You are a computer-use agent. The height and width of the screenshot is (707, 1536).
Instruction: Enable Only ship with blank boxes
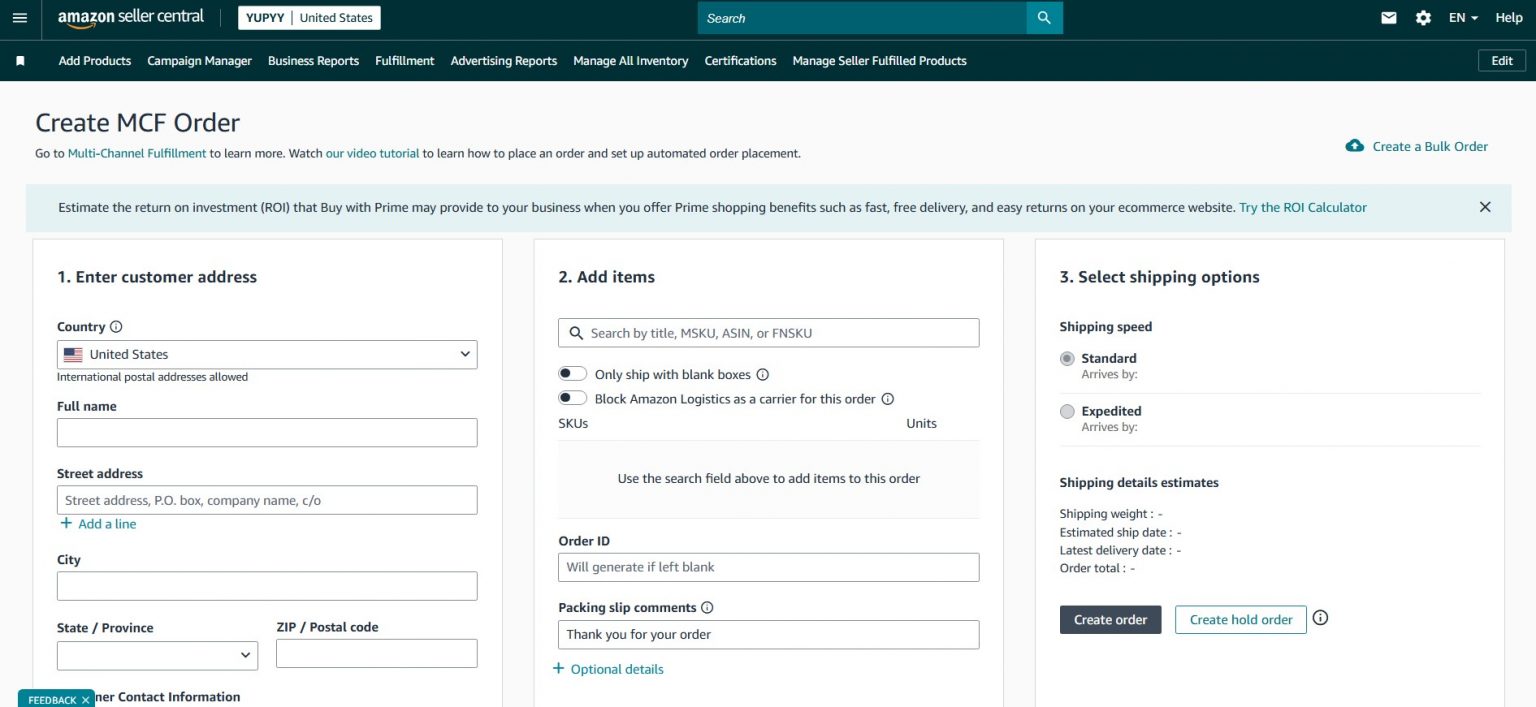[x=572, y=372]
